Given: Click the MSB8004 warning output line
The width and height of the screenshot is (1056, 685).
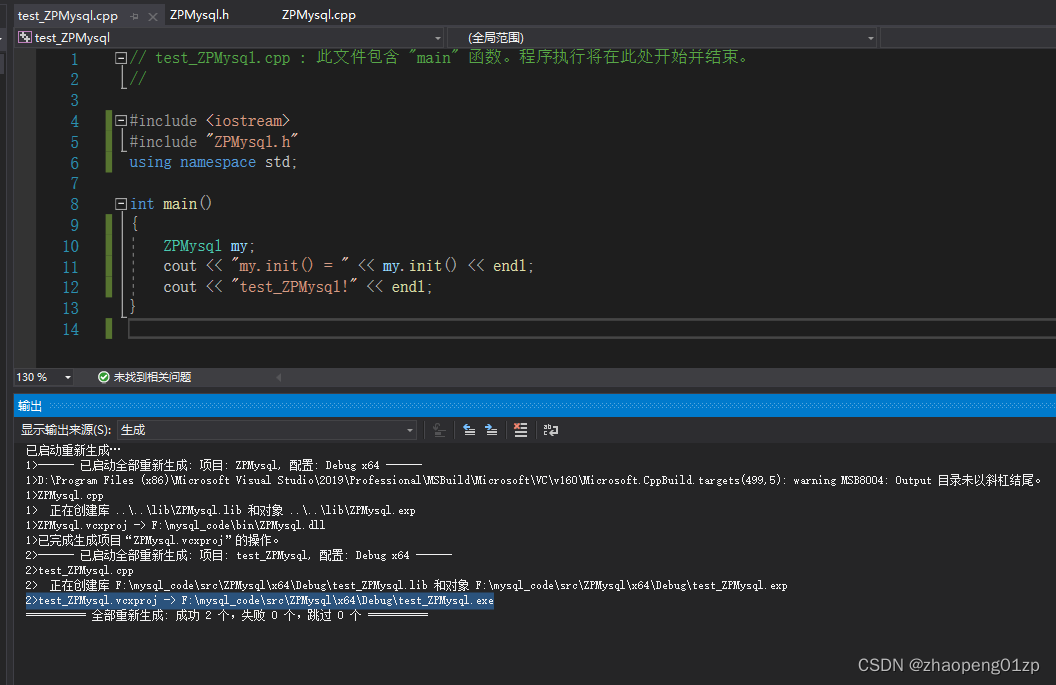Looking at the screenshot, I should tap(534, 480).
